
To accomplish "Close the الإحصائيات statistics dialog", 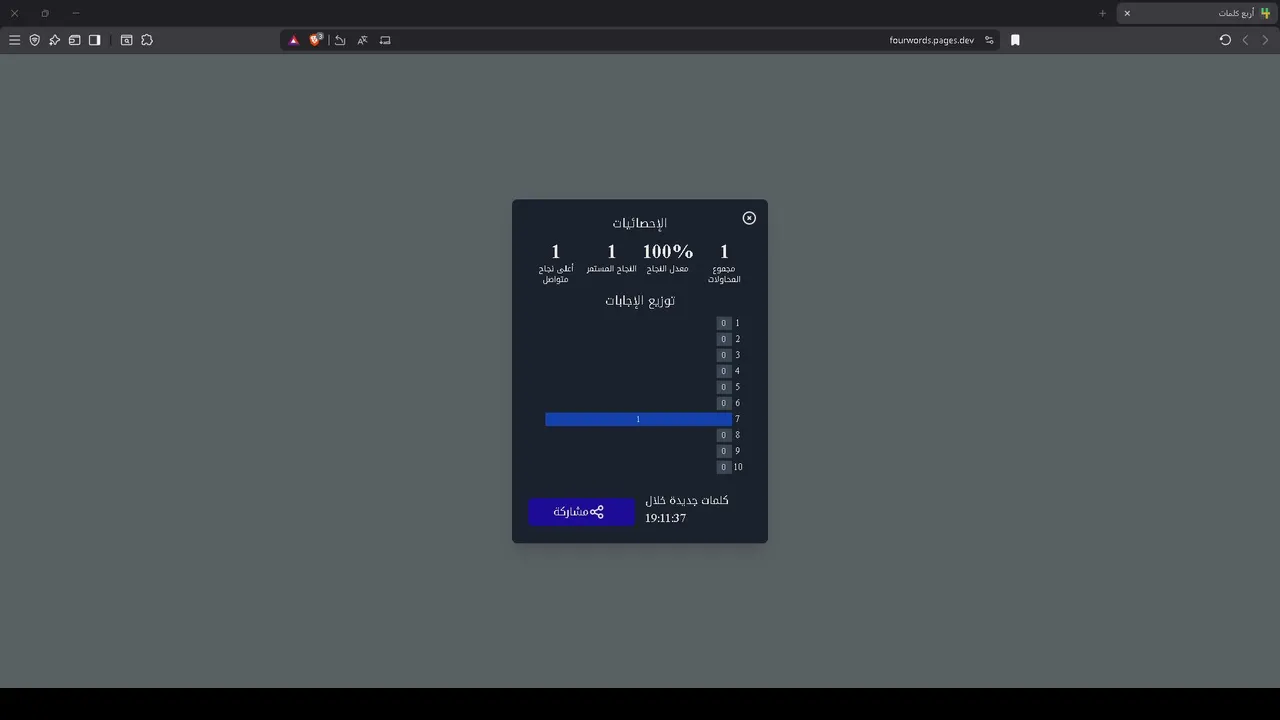I will pyautogui.click(x=749, y=218).
